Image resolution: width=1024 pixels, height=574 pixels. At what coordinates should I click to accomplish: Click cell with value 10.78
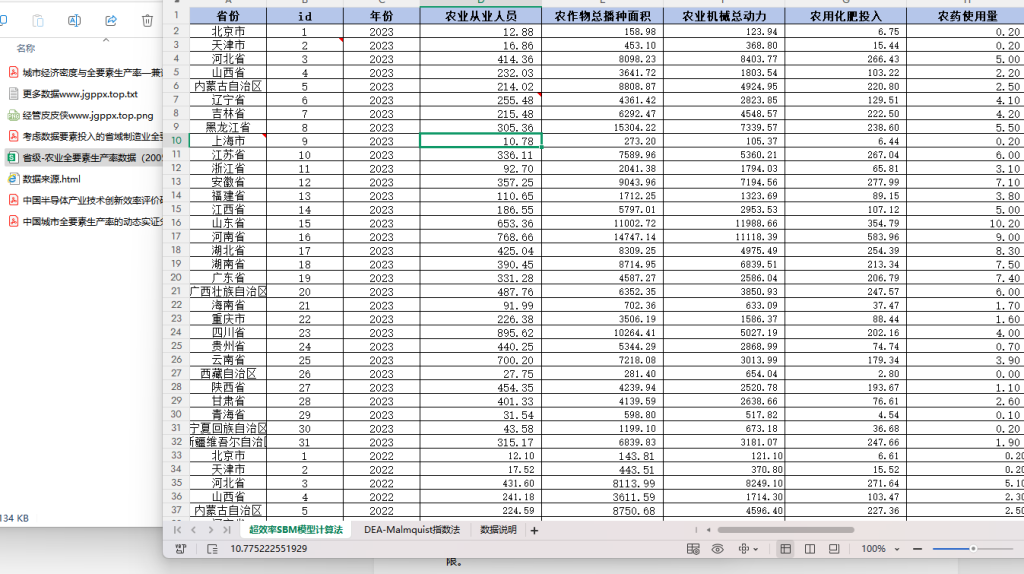click(x=481, y=141)
